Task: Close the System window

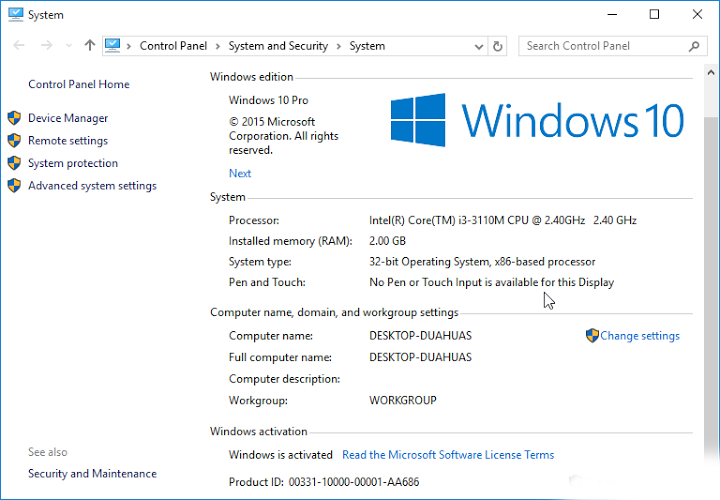Action: [x=697, y=15]
